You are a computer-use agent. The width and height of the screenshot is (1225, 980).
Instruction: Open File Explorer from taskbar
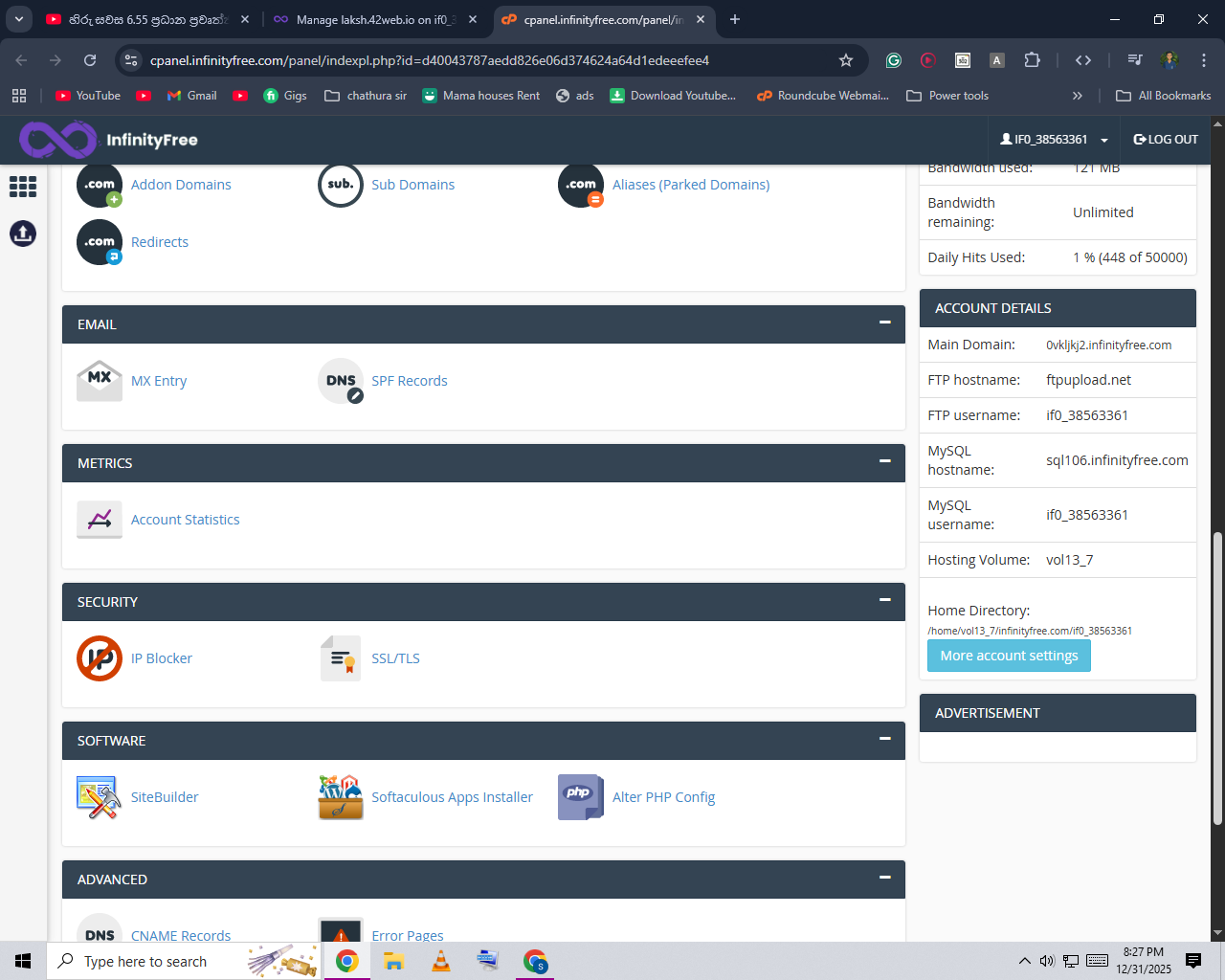click(x=394, y=961)
